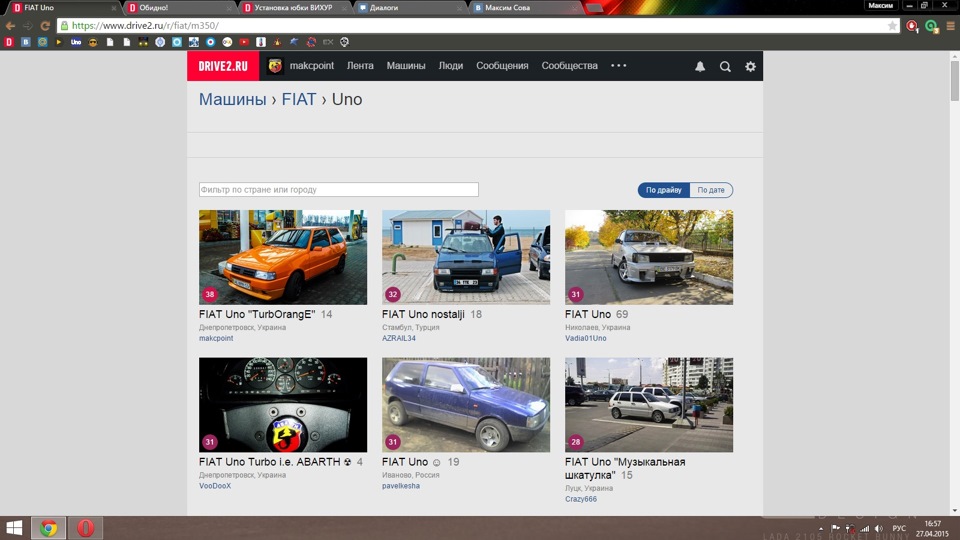Viewport: 960px width, 540px height.
Task: Open owner link 'Vadia01Uno'
Action: pos(585,338)
